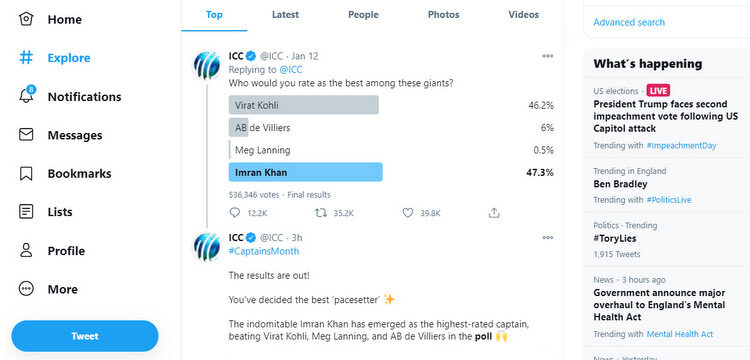Image resolution: width=750 pixels, height=360 pixels.
Task: Switch to the People tab
Action: 363,15
